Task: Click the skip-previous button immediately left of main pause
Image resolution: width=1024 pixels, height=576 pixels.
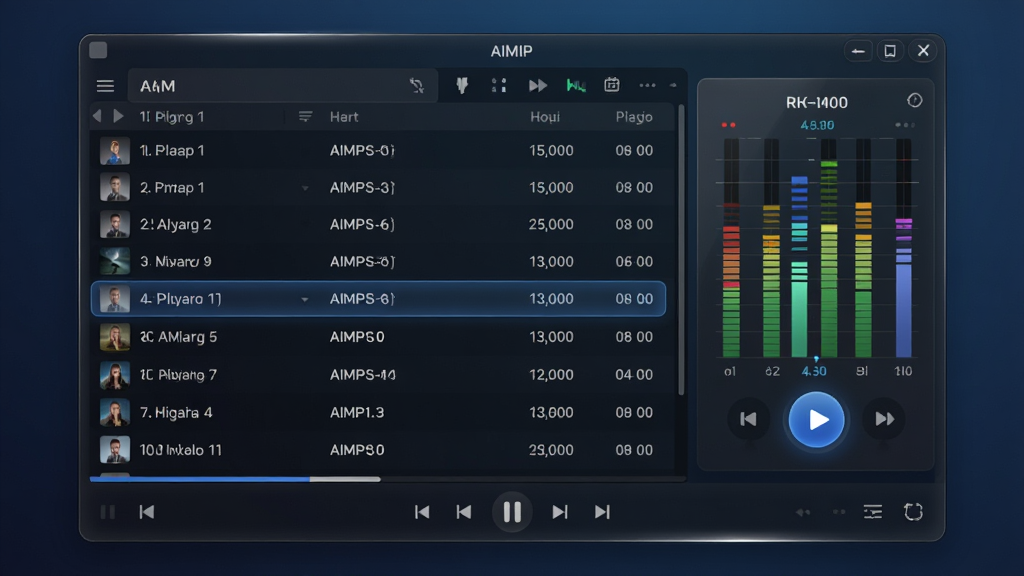Action: point(464,512)
